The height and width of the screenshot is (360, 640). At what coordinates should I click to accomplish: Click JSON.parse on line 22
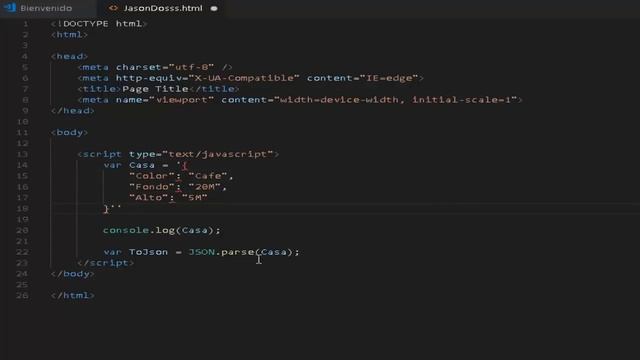pyautogui.click(x=221, y=252)
